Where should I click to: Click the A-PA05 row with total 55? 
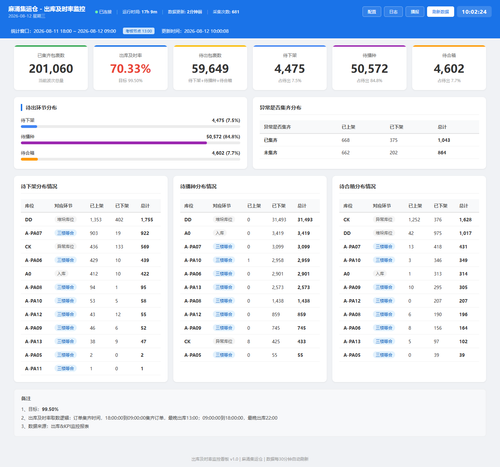tap(250, 355)
